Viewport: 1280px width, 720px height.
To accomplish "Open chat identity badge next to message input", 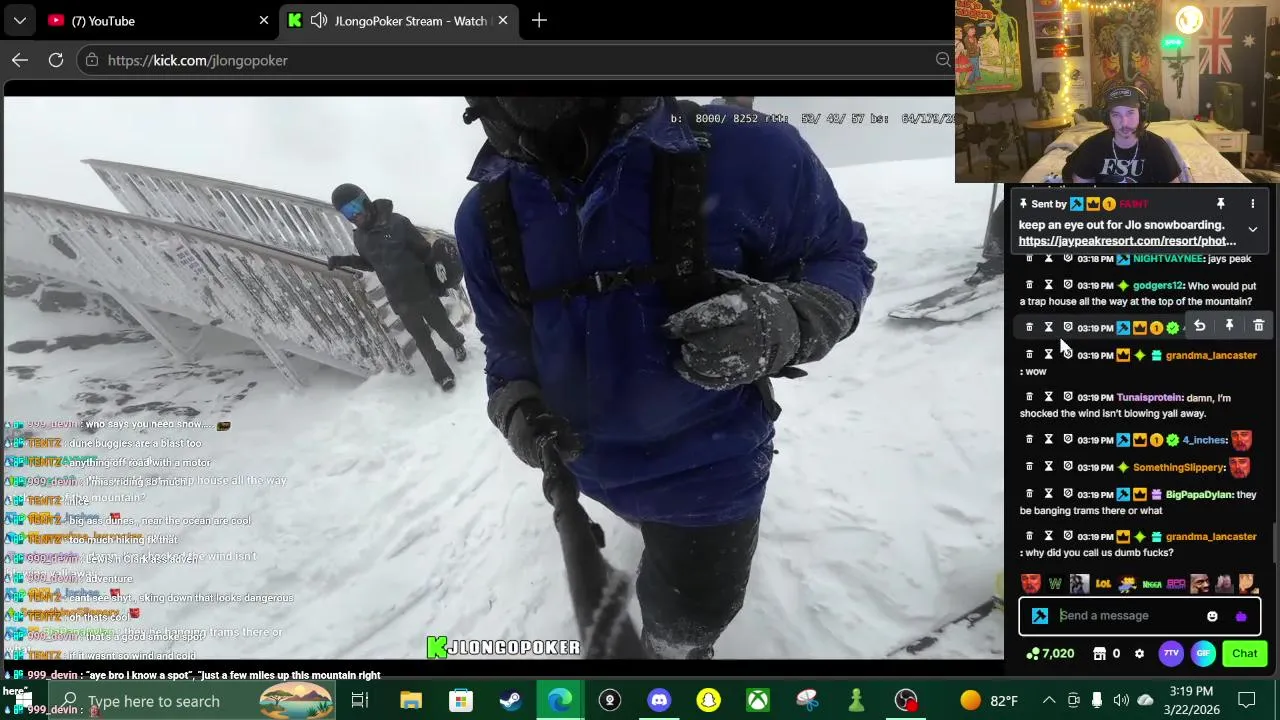I will pos(1040,616).
